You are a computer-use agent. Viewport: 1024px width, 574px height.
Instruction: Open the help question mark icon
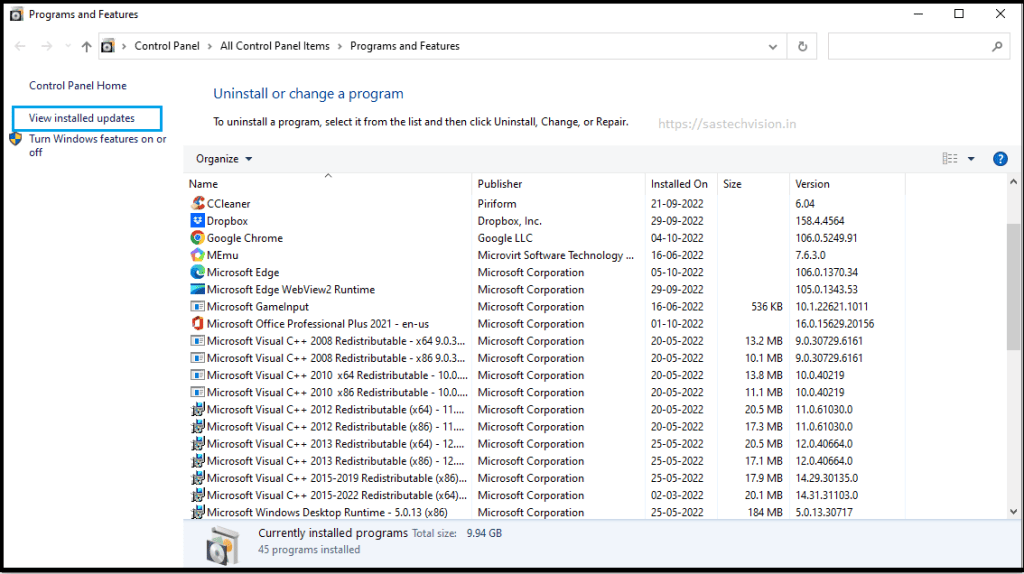click(1000, 159)
